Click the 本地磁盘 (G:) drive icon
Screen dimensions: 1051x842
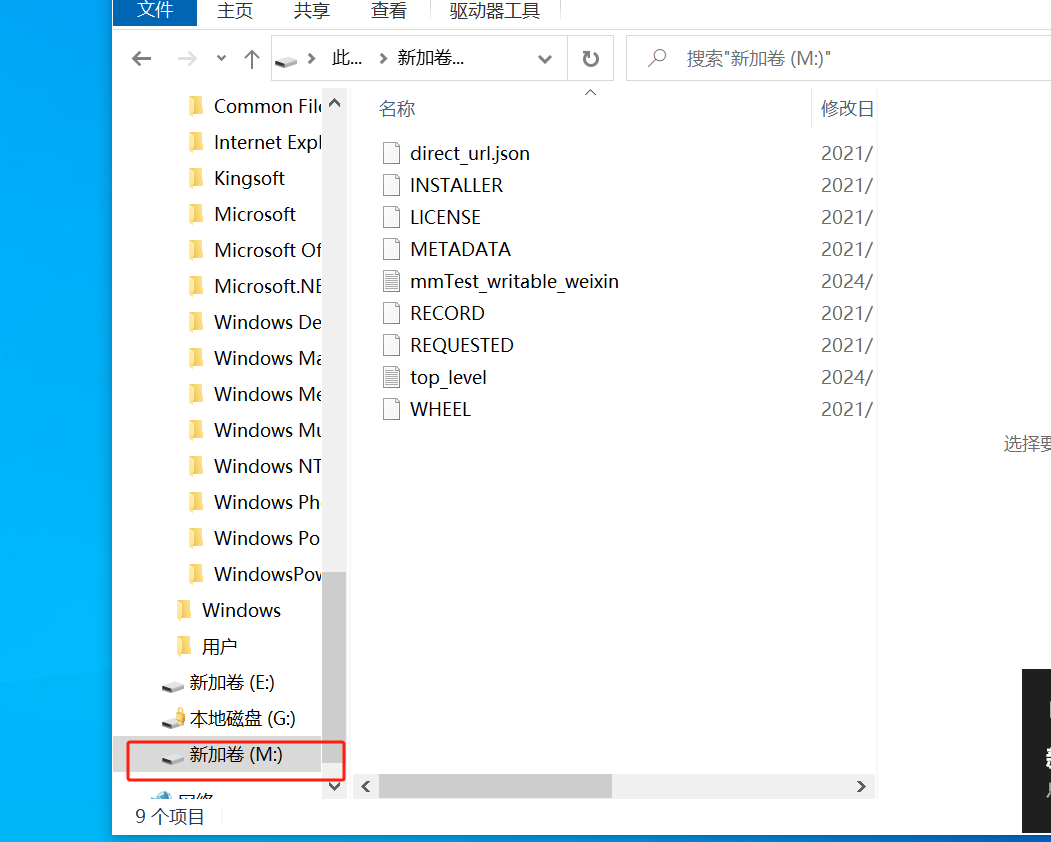[173, 718]
